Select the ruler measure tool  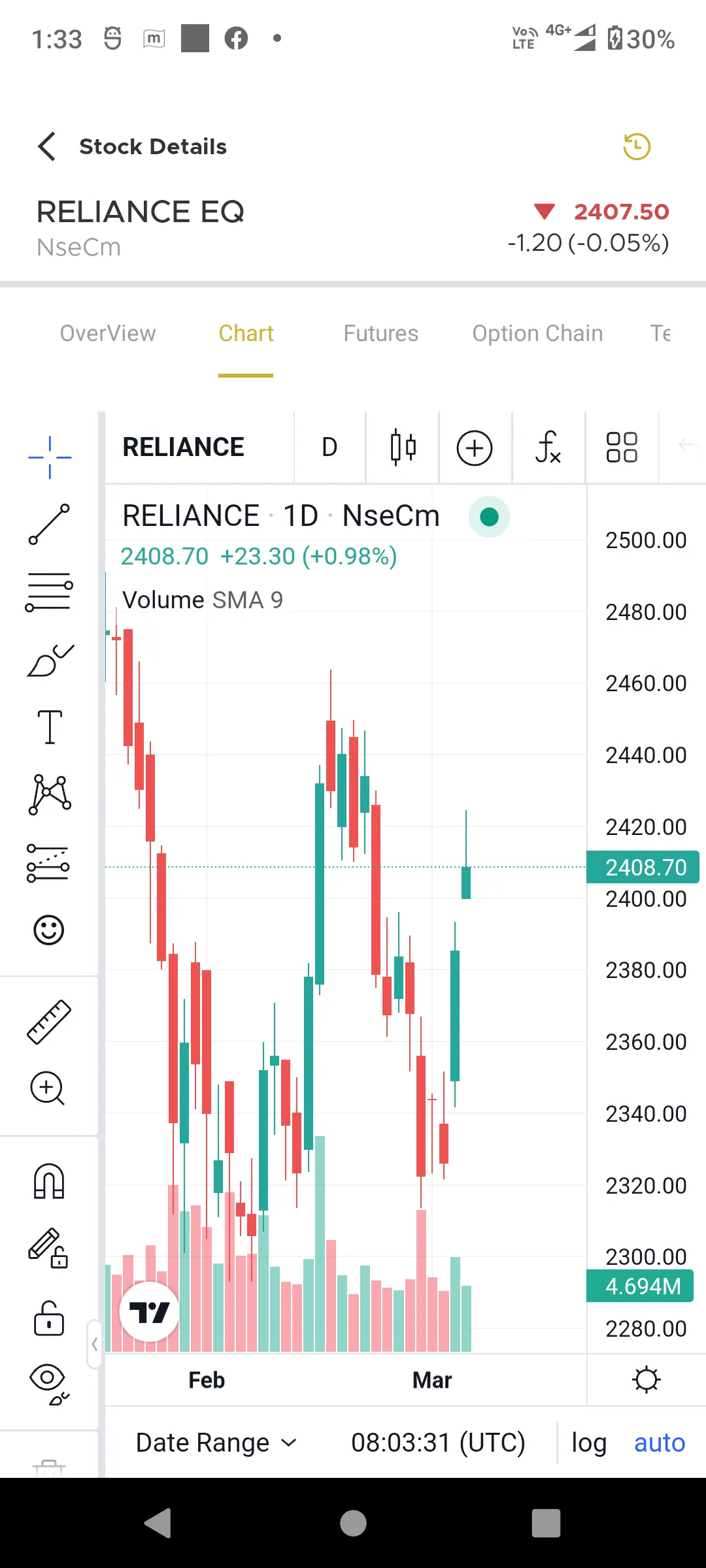point(49,1022)
